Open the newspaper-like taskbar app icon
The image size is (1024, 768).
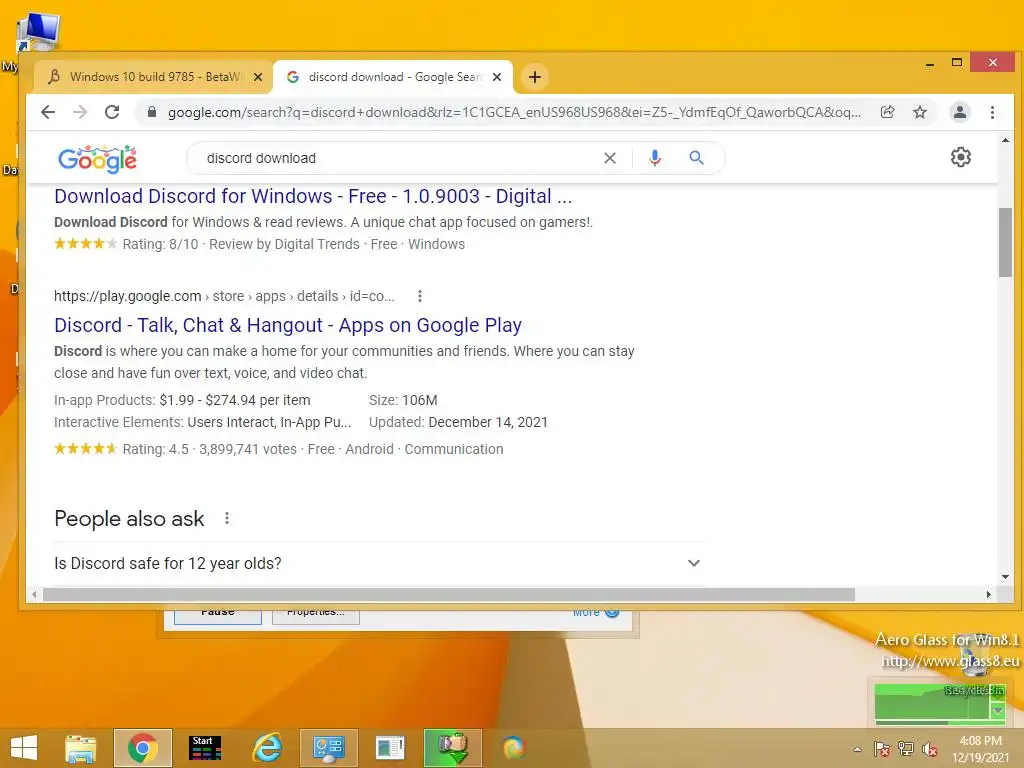coord(390,748)
